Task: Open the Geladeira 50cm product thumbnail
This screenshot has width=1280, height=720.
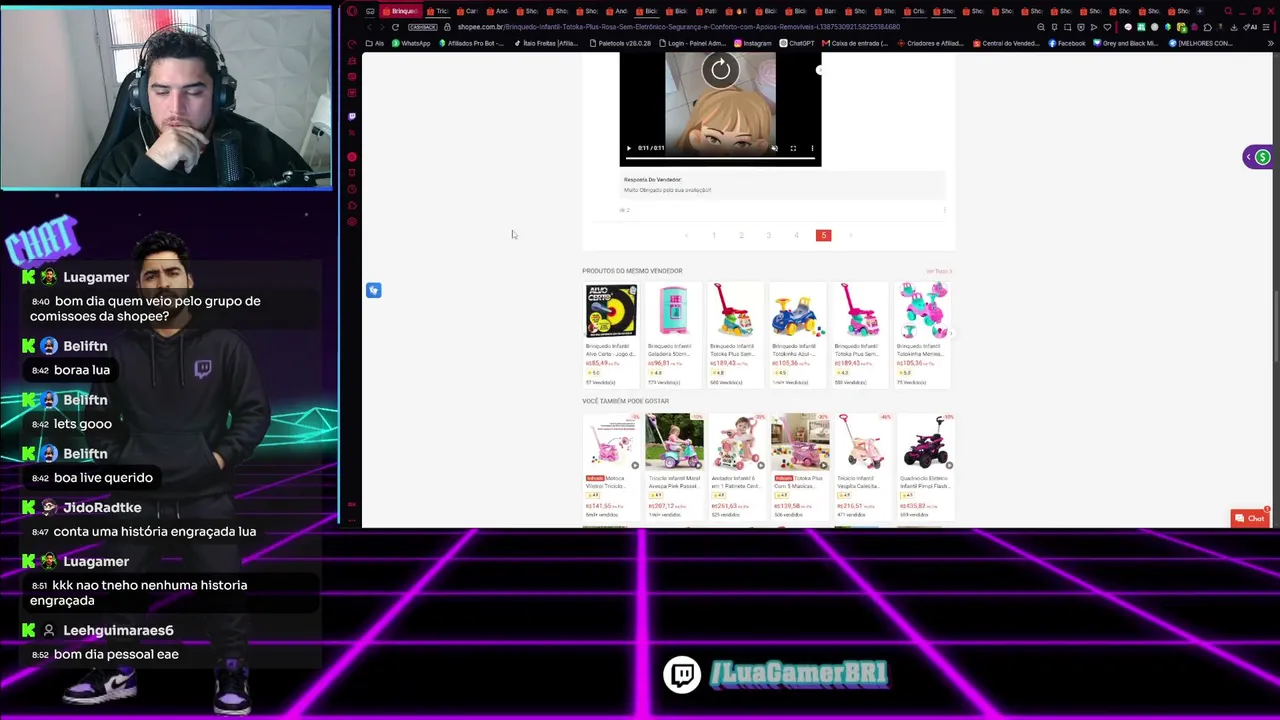Action: coord(673,310)
